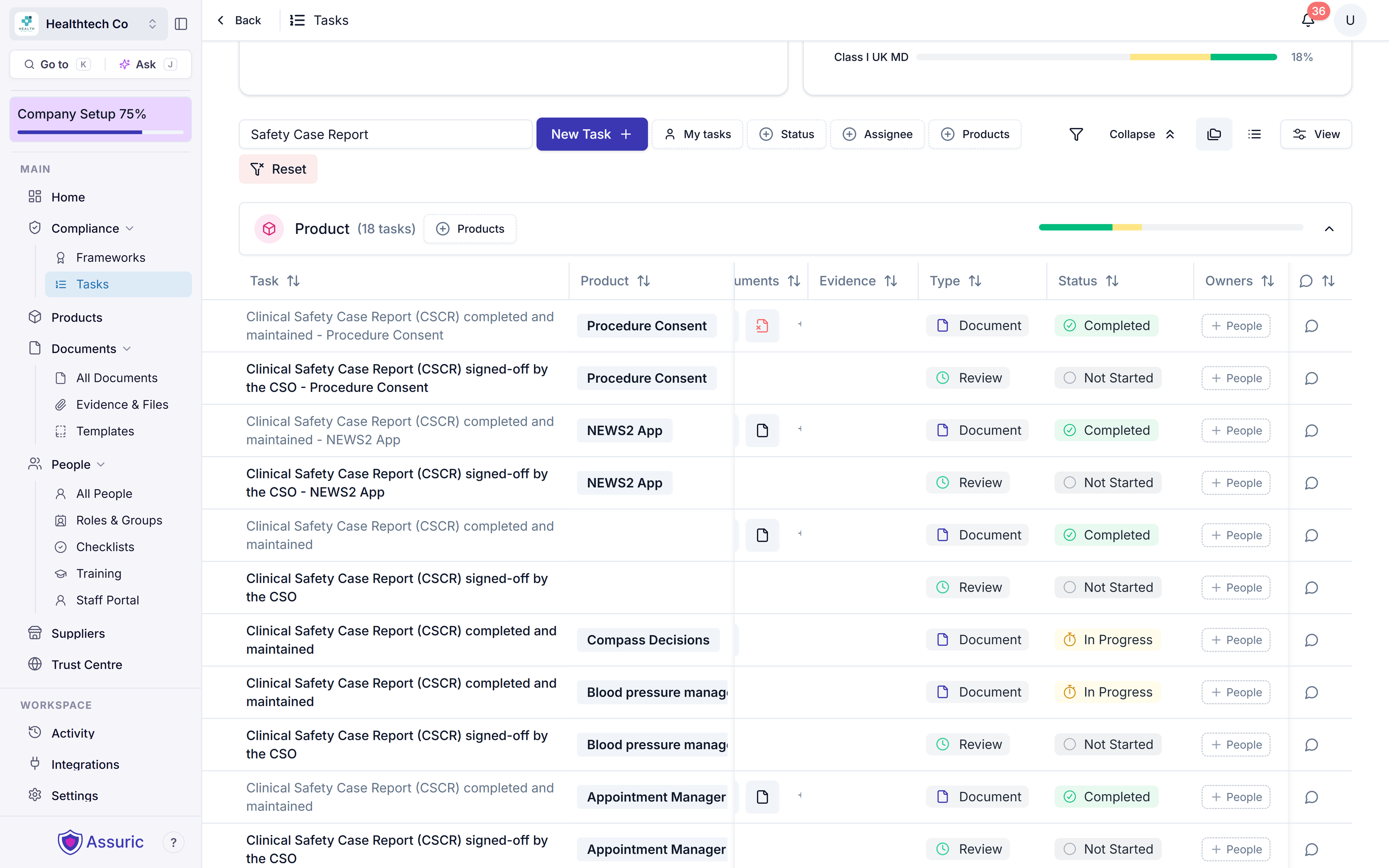Viewport: 1389px width, 868px height.
Task: Click the Safety Case Report search field
Action: pos(385,135)
